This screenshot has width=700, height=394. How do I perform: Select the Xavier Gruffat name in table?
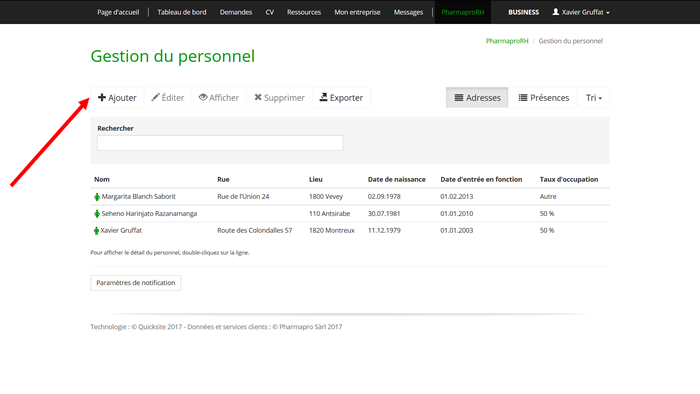click(121, 230)
